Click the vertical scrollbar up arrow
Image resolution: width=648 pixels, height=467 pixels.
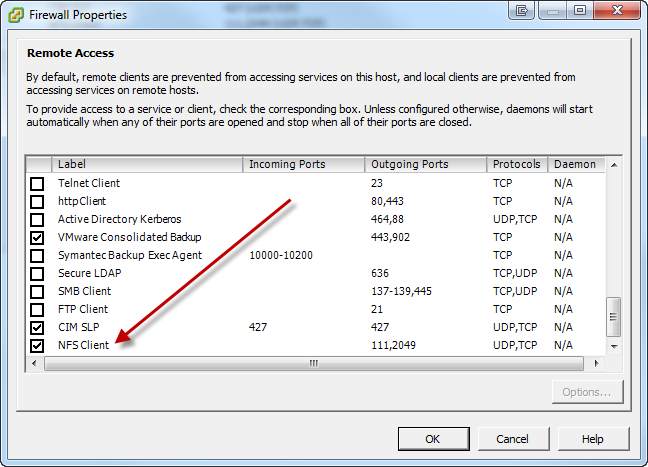point(614,165)
